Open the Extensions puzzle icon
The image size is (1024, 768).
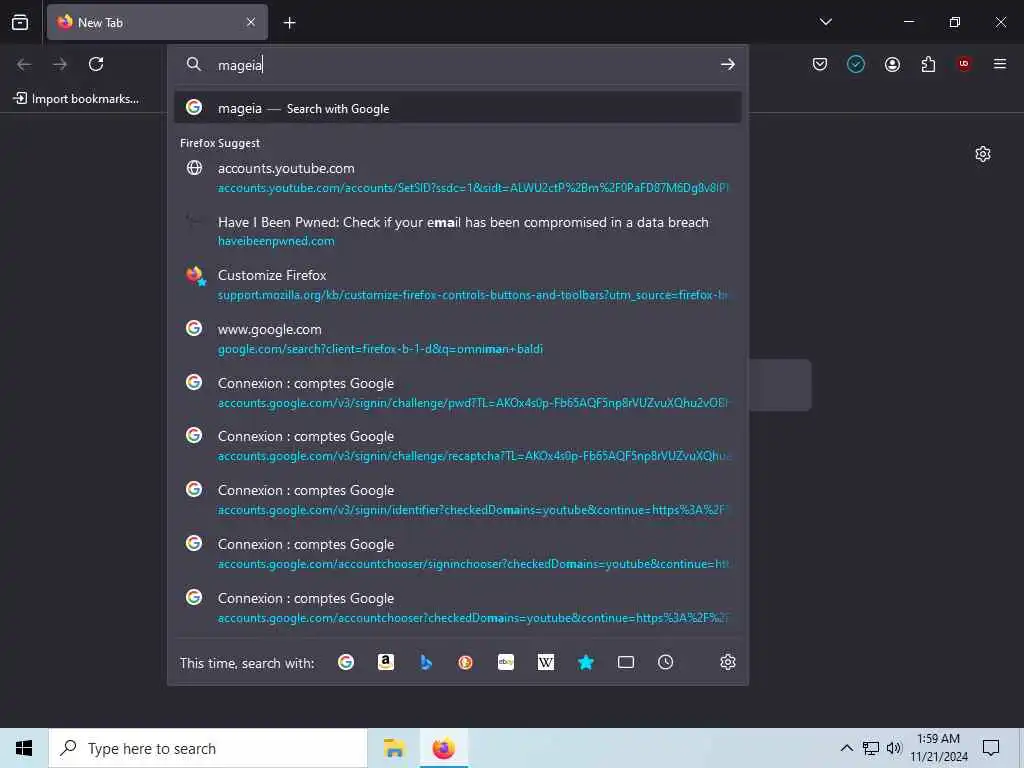tap(928, 64)
